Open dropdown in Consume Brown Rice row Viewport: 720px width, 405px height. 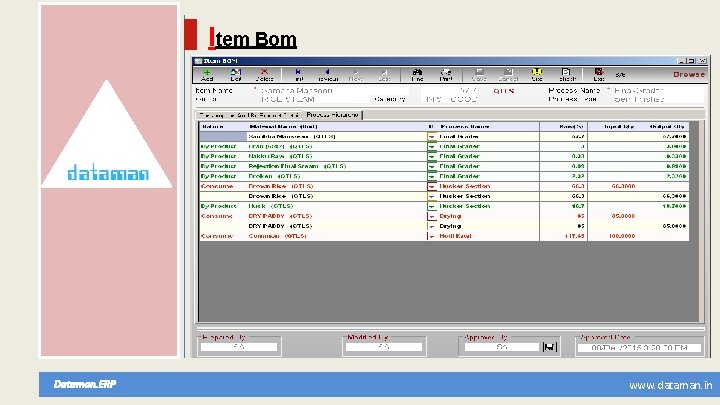coord(432,187)
